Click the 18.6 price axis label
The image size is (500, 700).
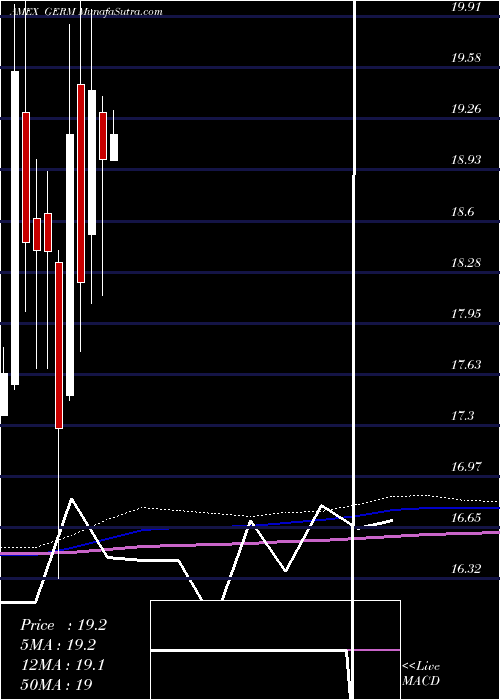point(464,211)
